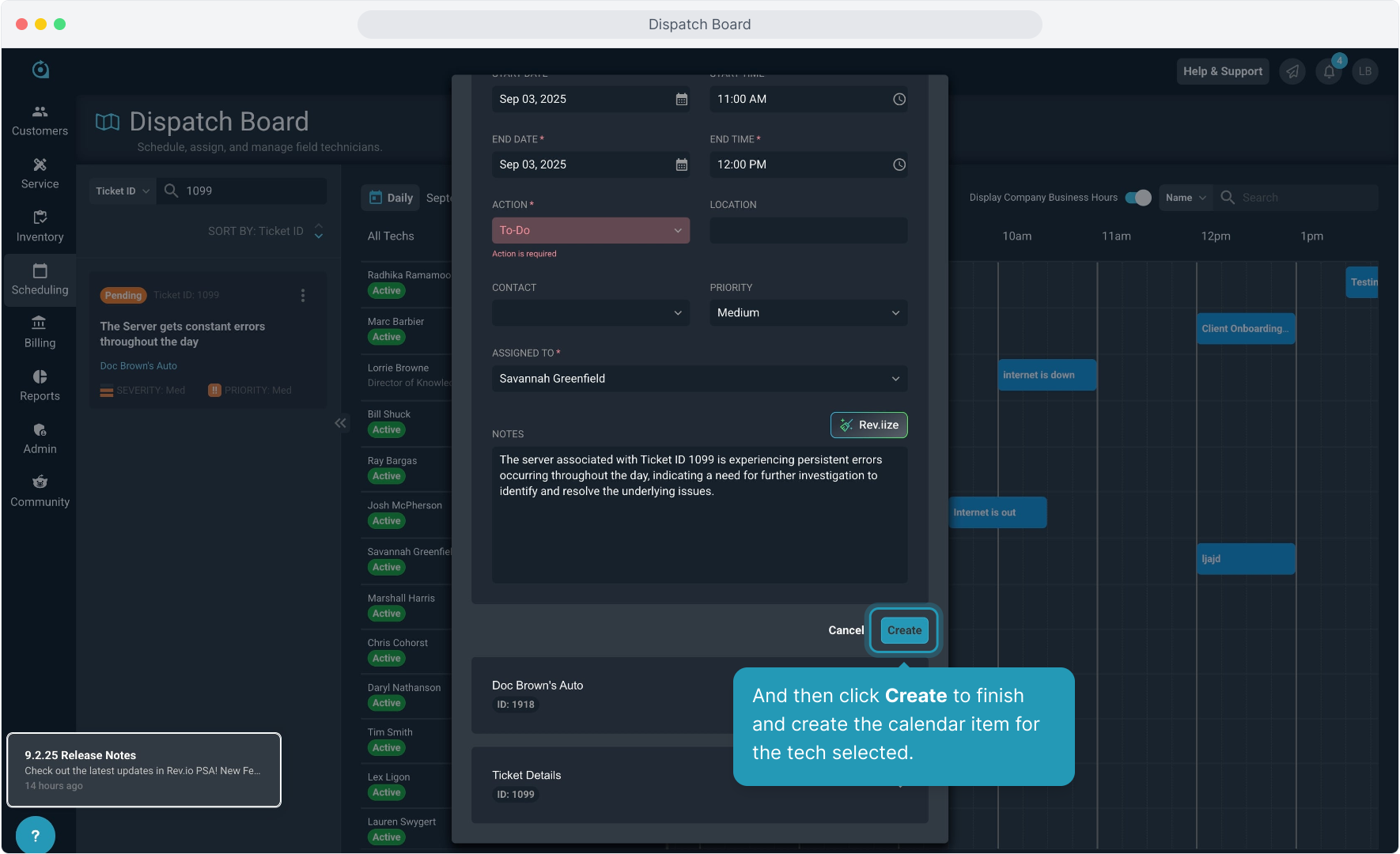The width and height of the screenshot is (1400, 854).
Task: Open the notifications bell icon
Action: click(x=1329, y=71)
